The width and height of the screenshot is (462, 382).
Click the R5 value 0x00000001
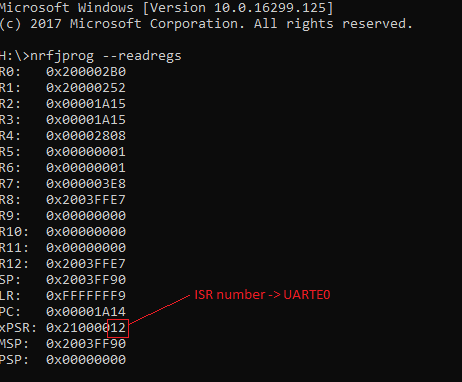coord(86,152)
